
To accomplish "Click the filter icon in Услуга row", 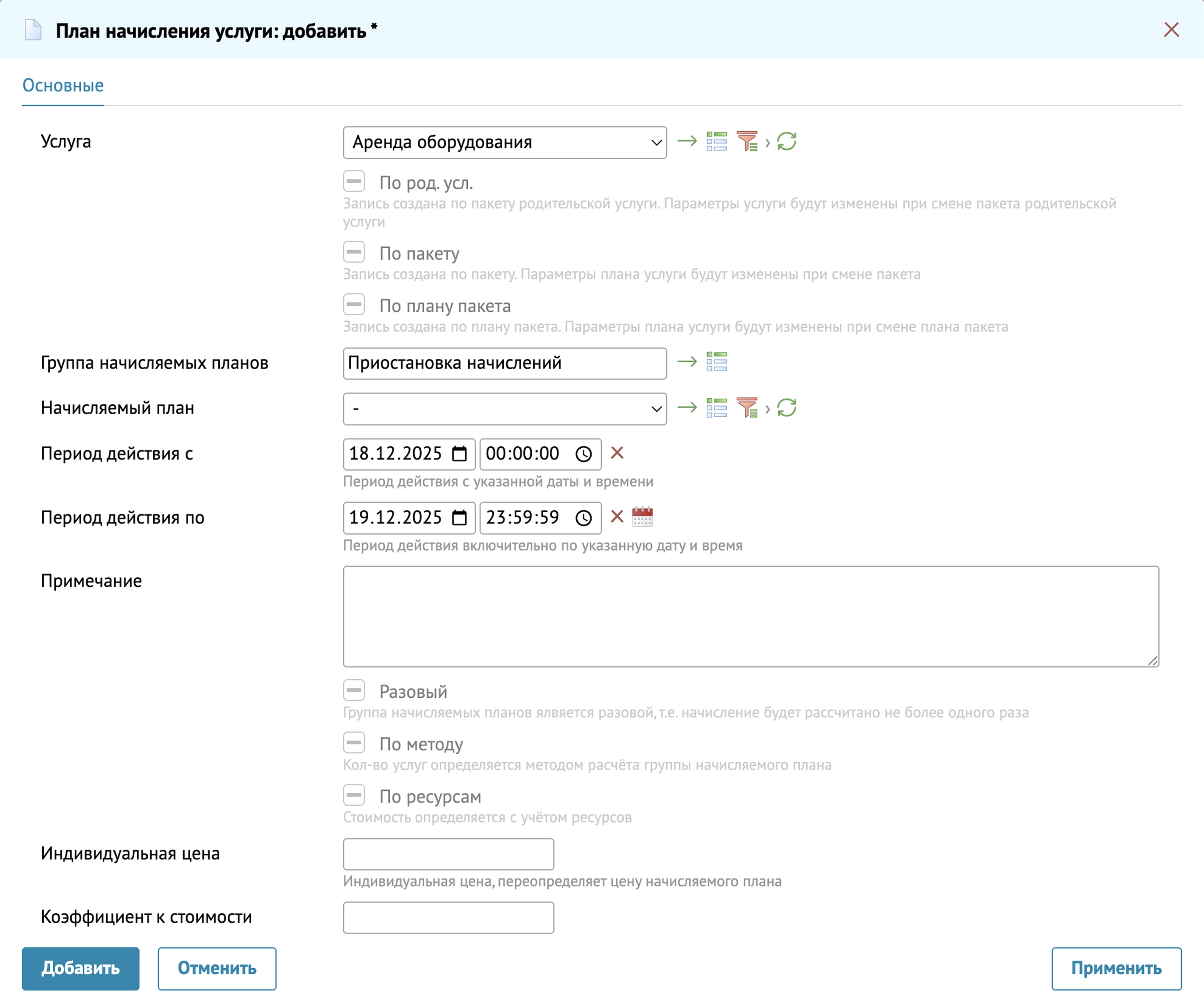I will [747, 141].
